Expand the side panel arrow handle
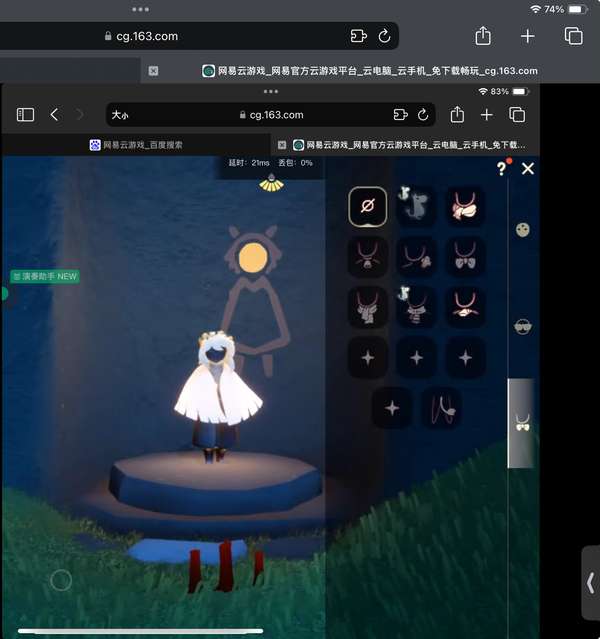This screenshot has width=600, height=639. (591, 584)
